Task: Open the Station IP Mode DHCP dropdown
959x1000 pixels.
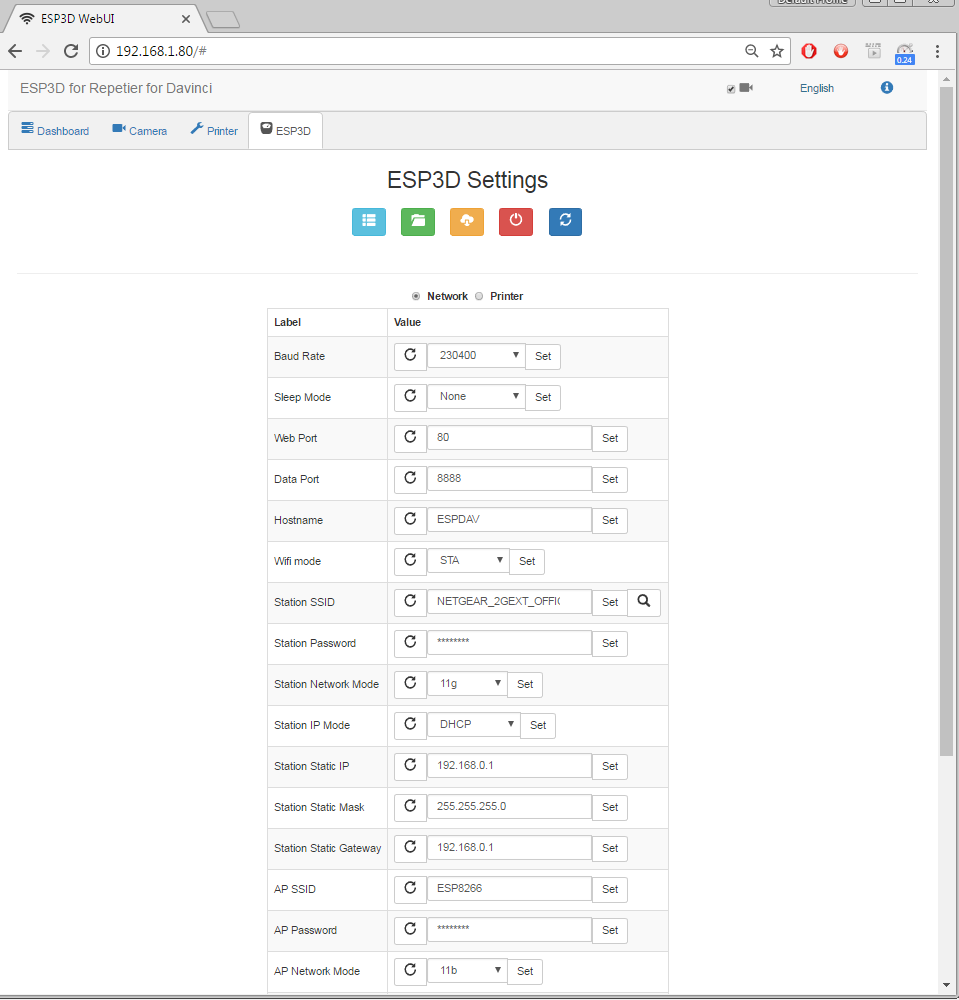Action: point(474,724)
